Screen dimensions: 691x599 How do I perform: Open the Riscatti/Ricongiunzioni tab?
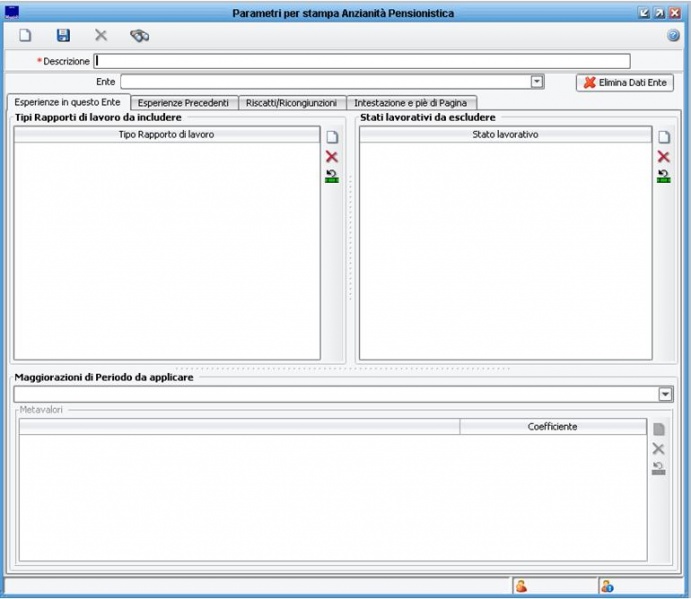tap(293, 103)
